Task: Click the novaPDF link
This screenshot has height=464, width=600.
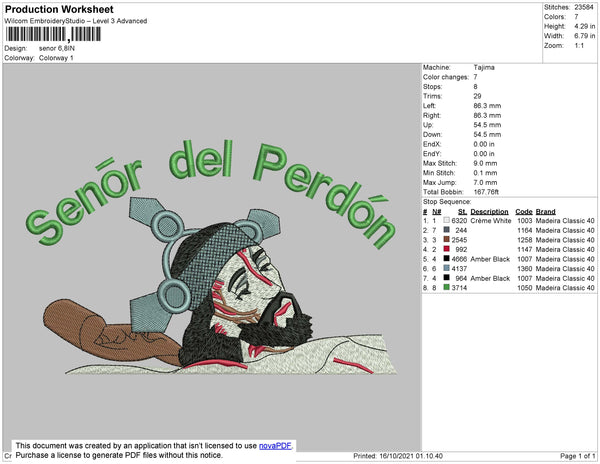Action: tap(275, 446)
